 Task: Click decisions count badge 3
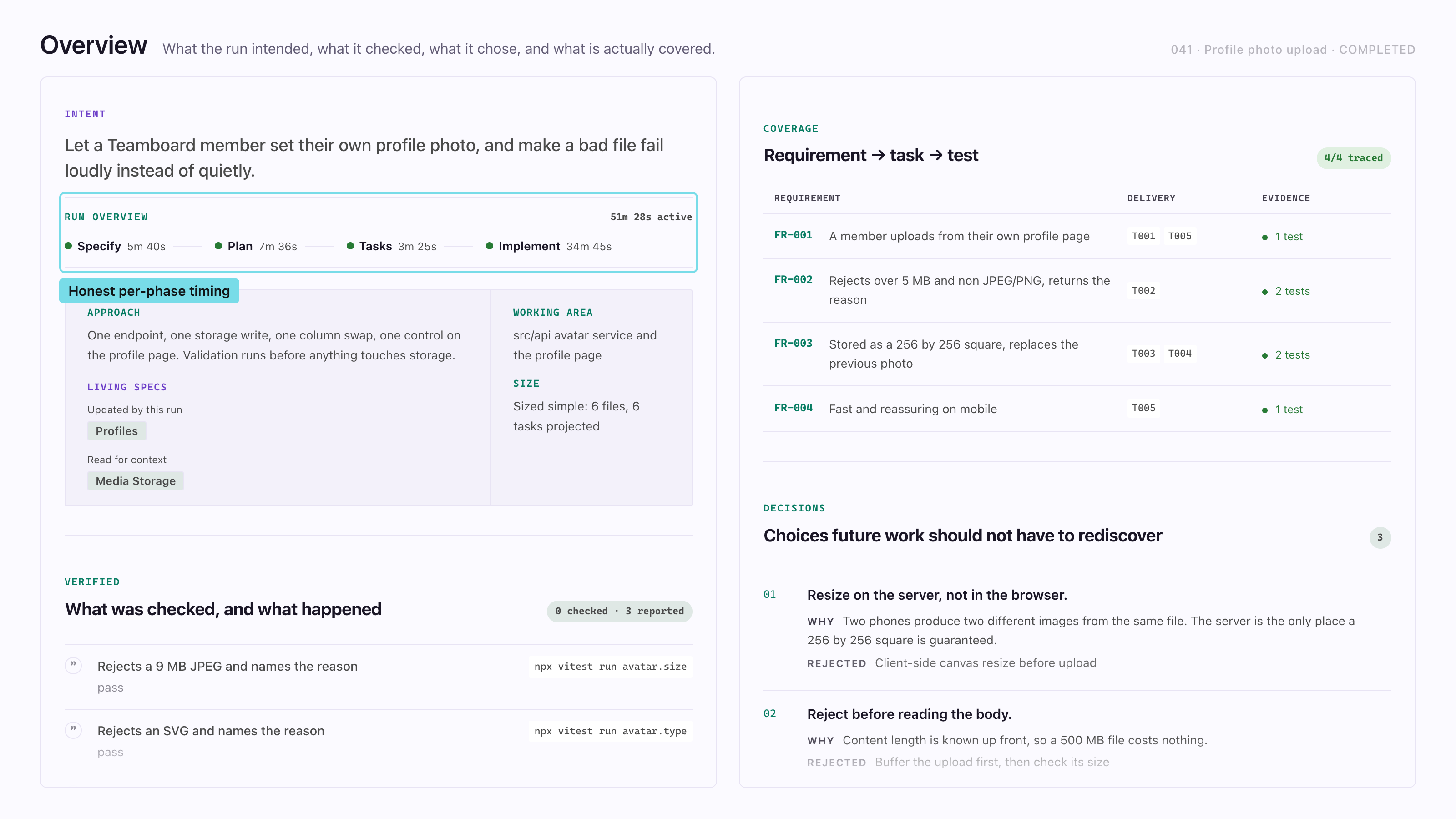point(1380,537)
